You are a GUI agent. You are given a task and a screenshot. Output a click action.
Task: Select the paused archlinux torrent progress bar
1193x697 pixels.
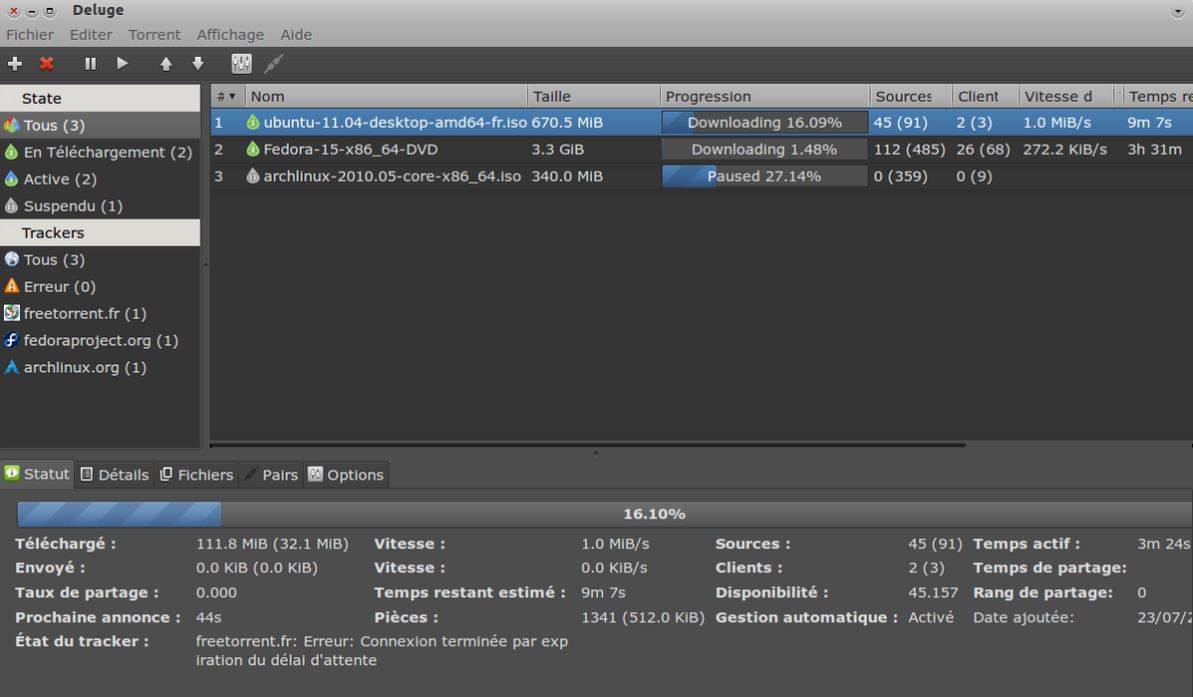tap(764, 176)
